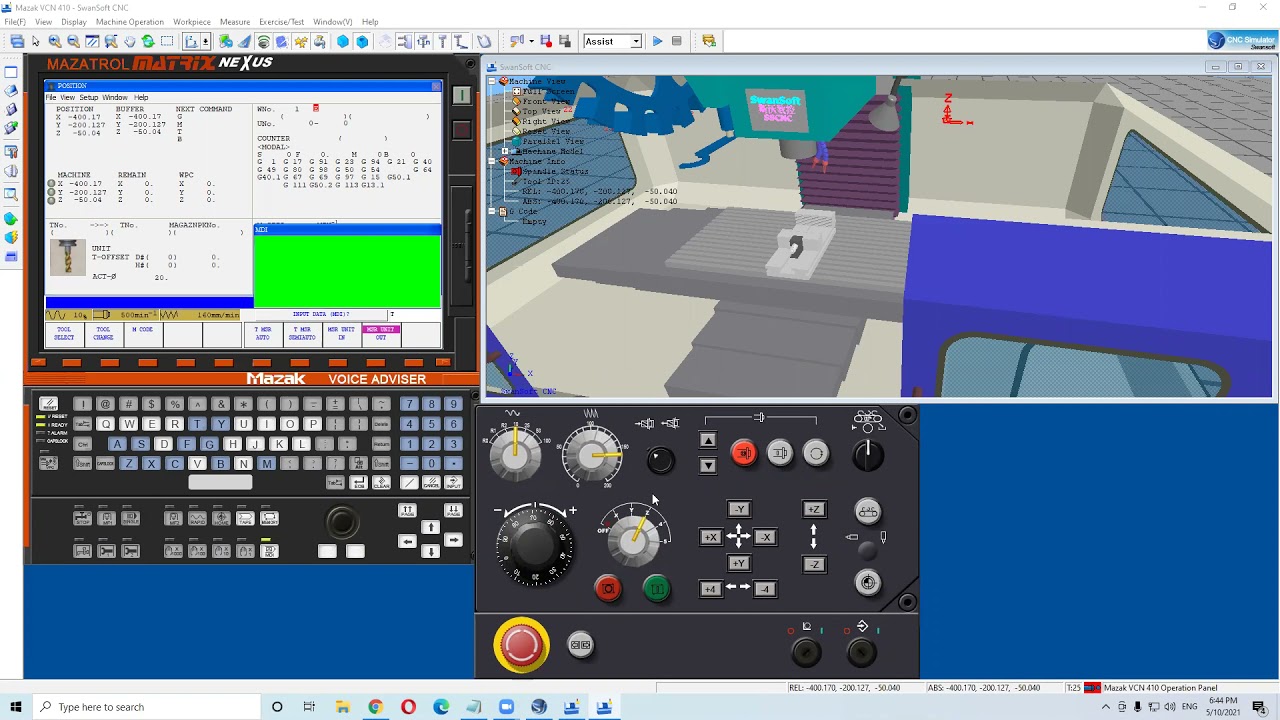Click the -Y axis jog button
1280x720 pixels.
coord(739,509)
